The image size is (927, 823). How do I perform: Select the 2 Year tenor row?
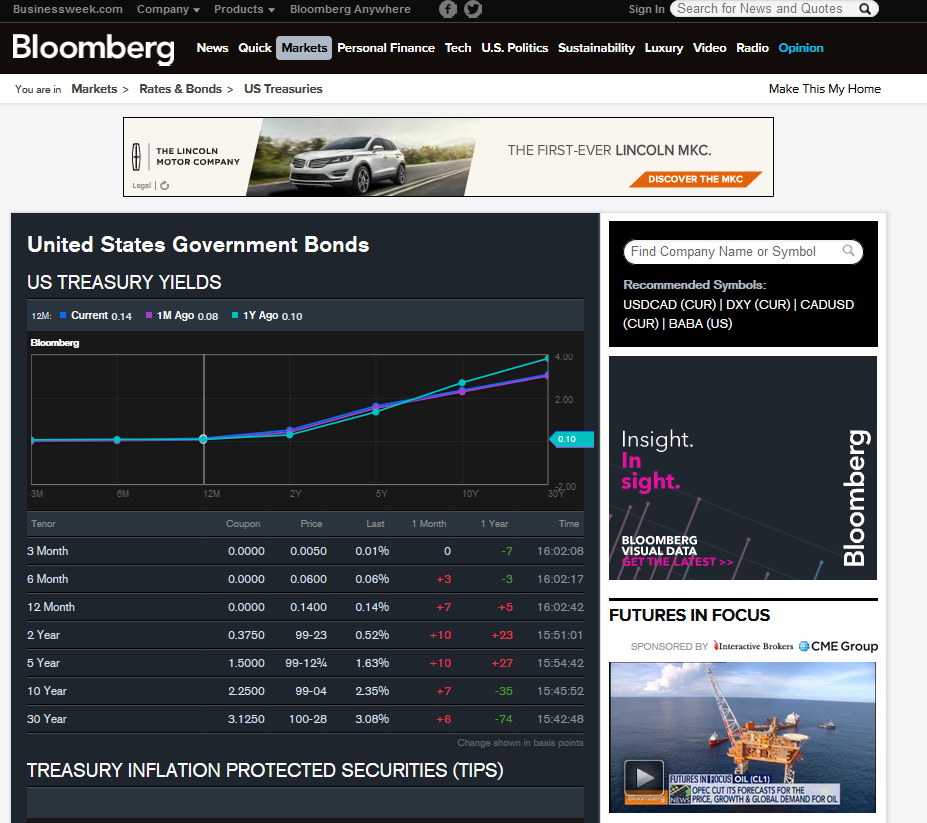(305, 635)
